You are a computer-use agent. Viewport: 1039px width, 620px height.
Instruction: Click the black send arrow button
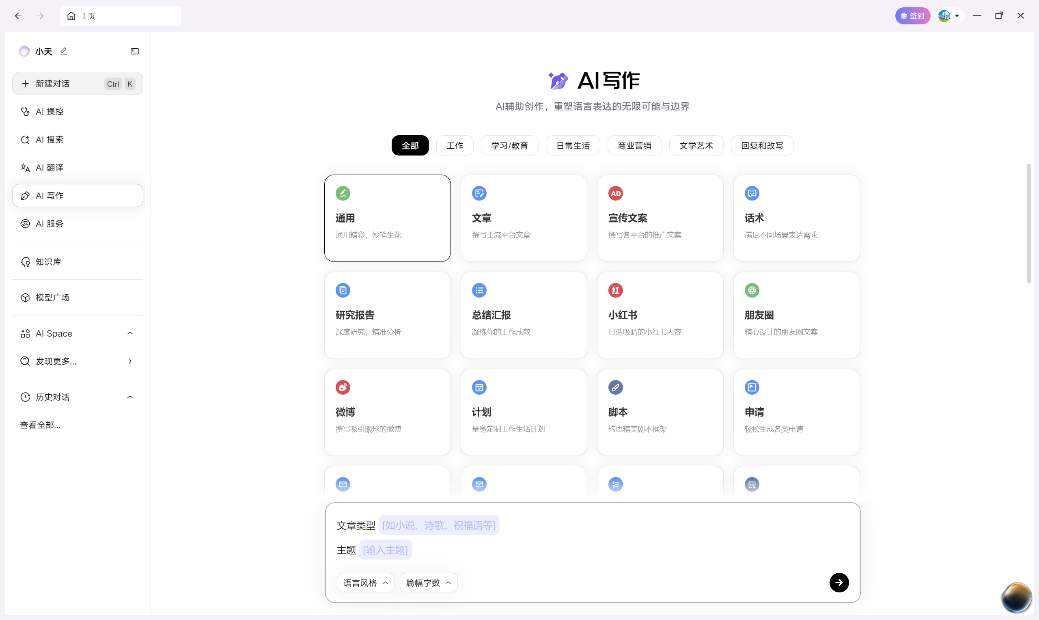[x=839, y=582]
